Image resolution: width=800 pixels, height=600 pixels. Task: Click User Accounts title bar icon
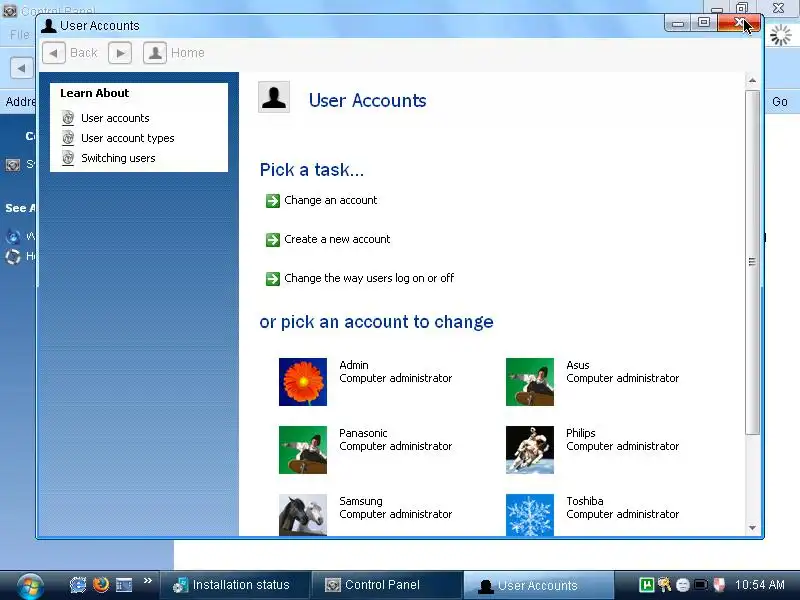(x=49, y=26)
